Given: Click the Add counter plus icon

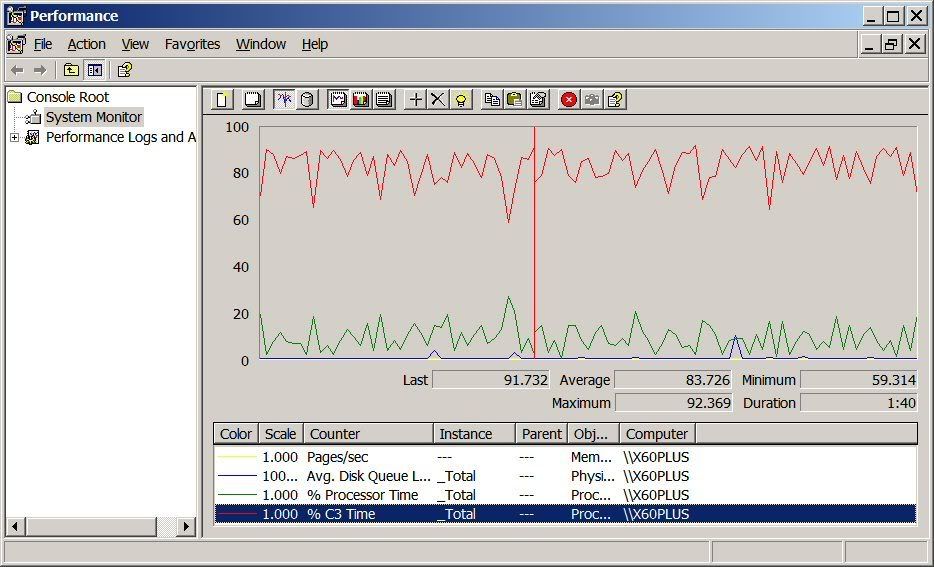Looking at the screenshot, I should point(416,99).
